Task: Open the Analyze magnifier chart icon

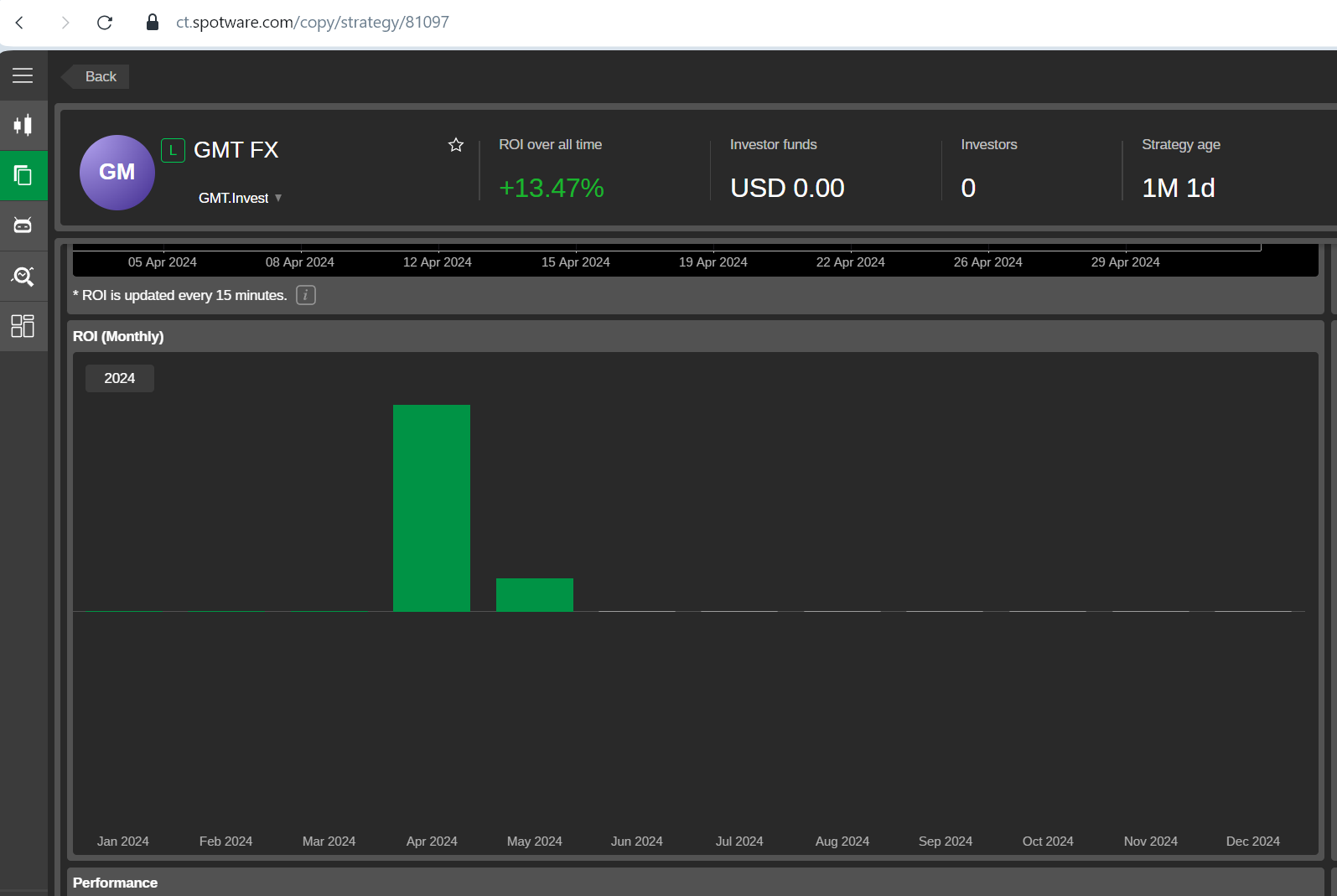Action: click(x=23, y=276)
